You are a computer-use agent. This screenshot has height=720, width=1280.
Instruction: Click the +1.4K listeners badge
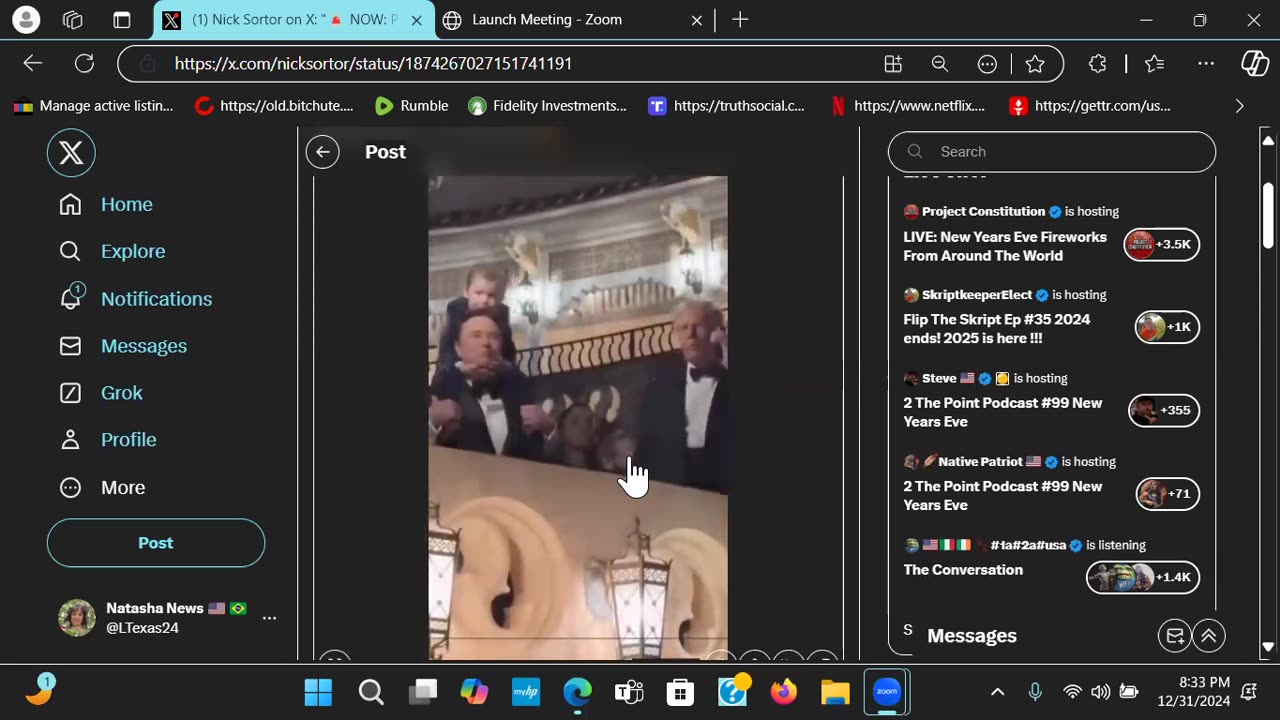click(x=1142, y=577)
